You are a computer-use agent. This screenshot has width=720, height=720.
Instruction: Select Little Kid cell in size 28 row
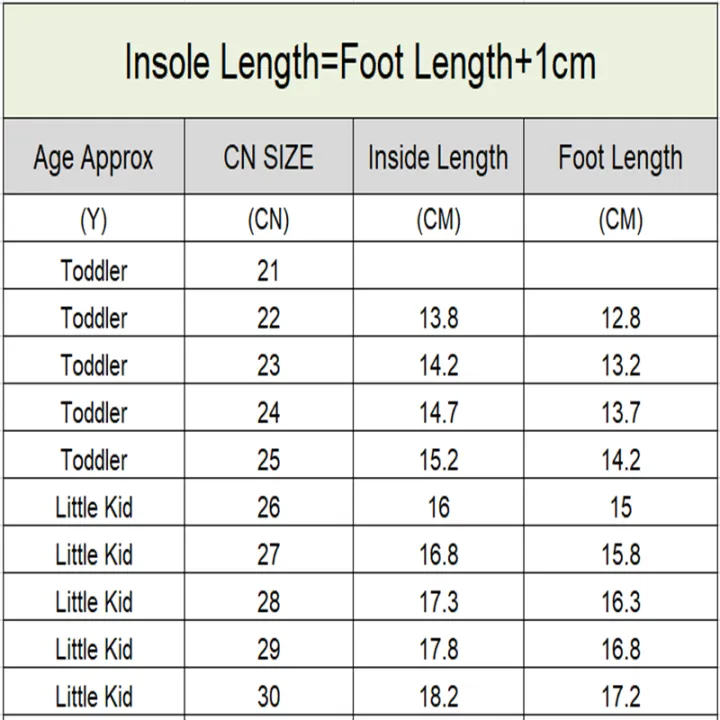(94, 597)
